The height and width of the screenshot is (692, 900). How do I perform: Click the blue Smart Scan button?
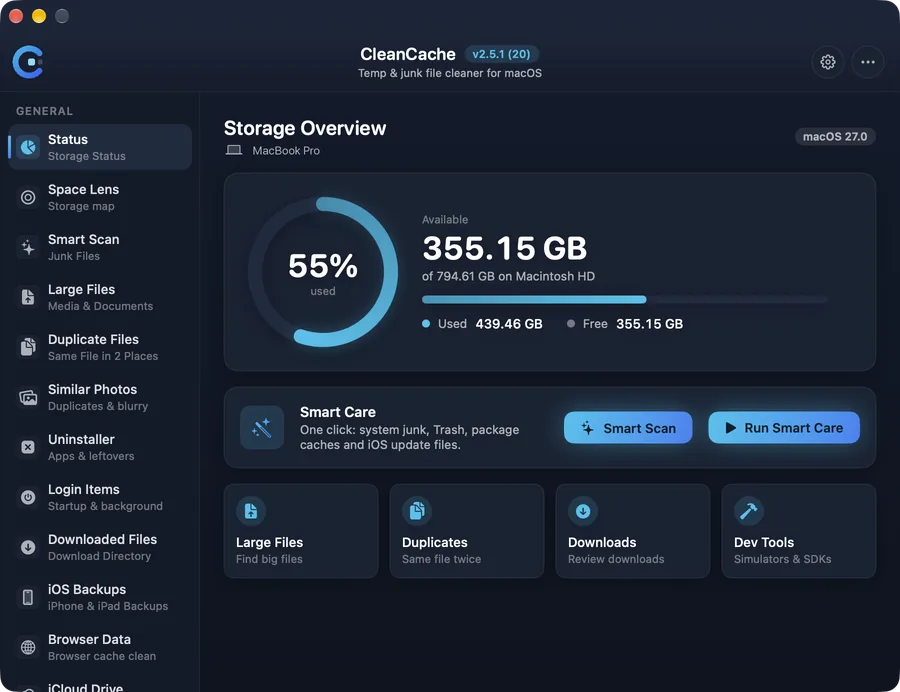coord(628,428)
